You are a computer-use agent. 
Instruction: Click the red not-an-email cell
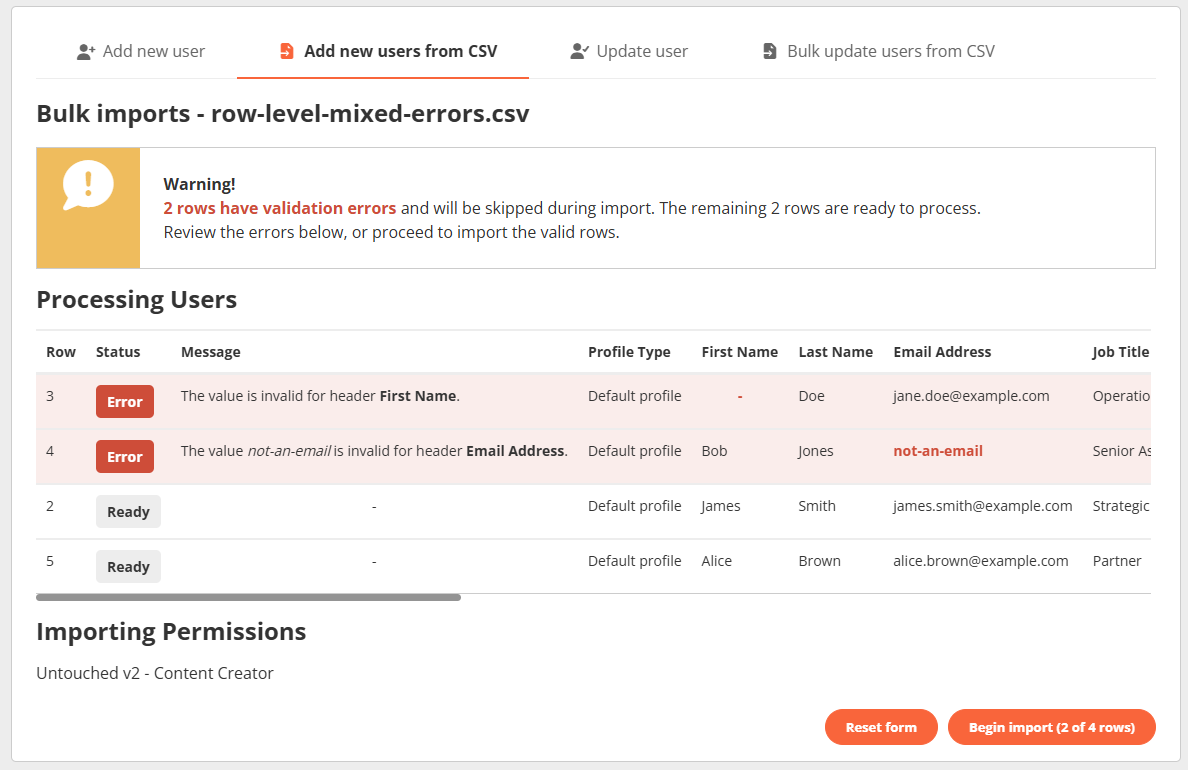938,451
